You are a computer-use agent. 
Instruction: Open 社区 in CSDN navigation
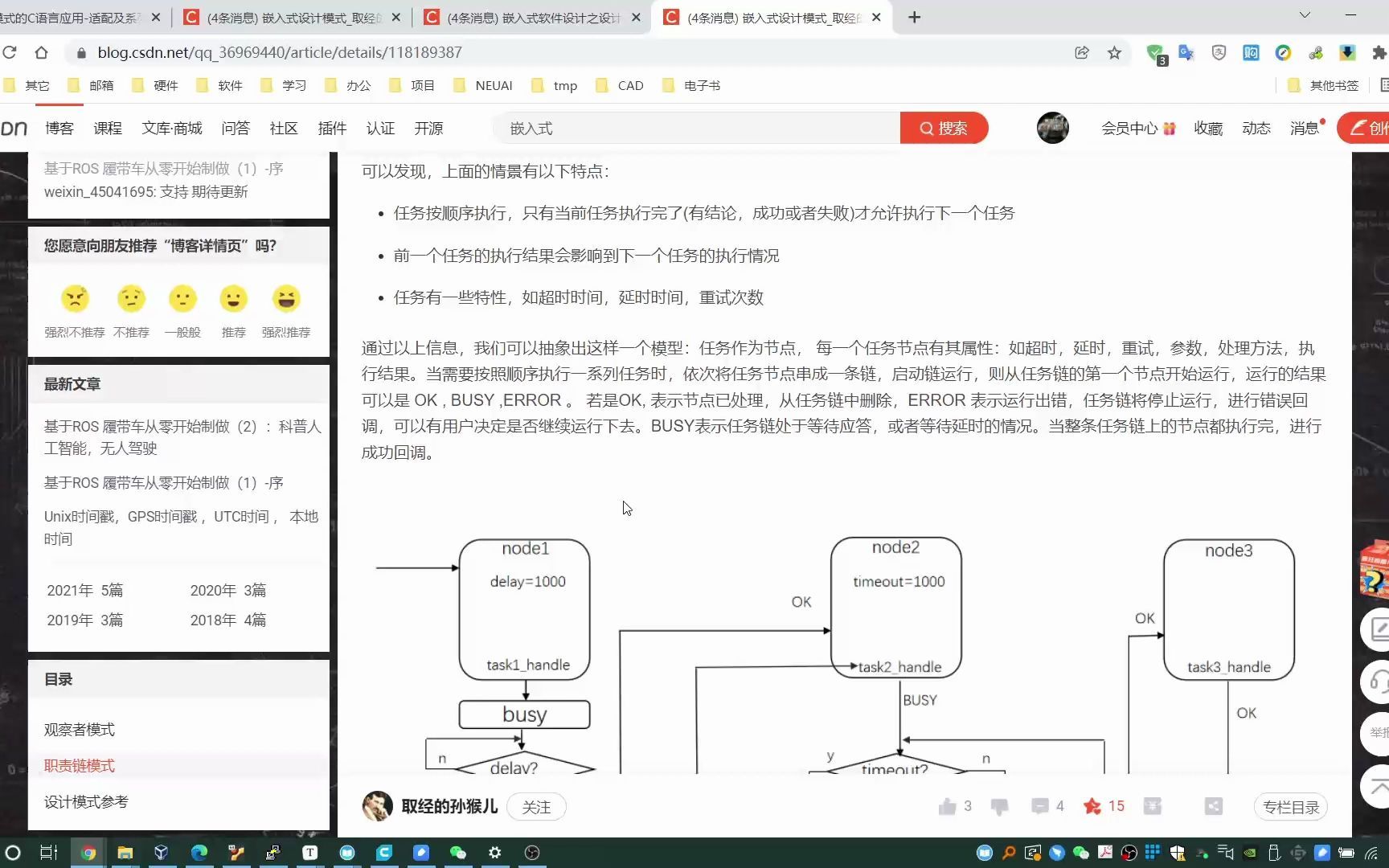[x=284, y=128]
